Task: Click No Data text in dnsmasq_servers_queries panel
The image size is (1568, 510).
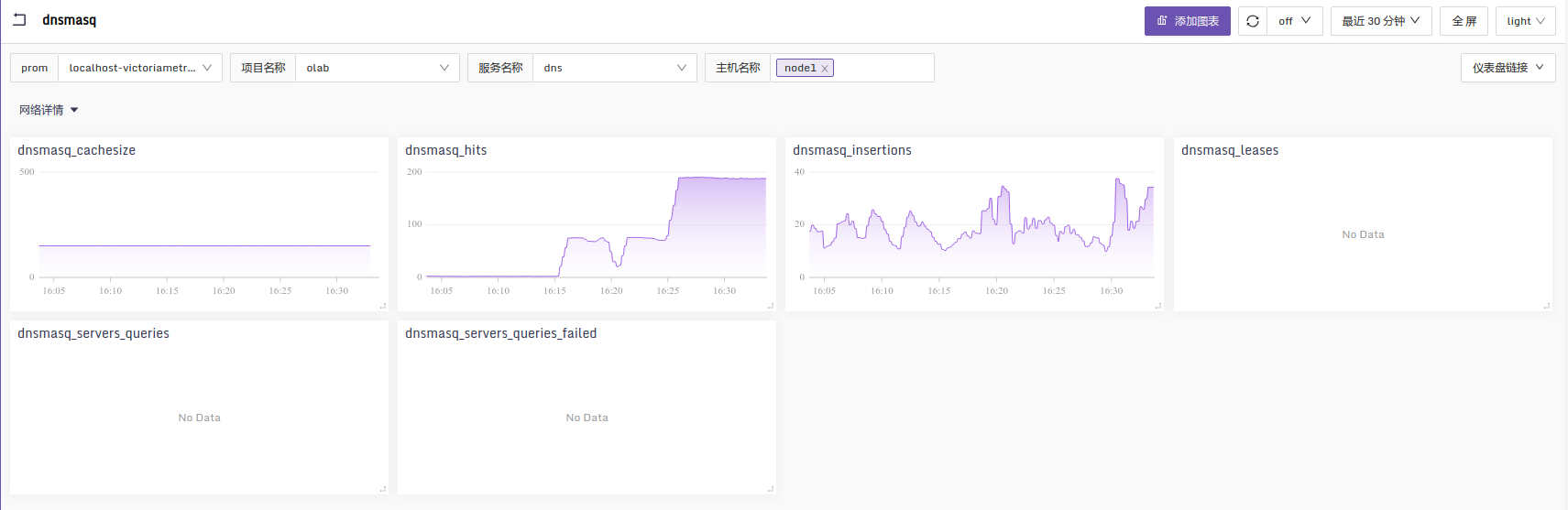Action: tap(199, 418)
